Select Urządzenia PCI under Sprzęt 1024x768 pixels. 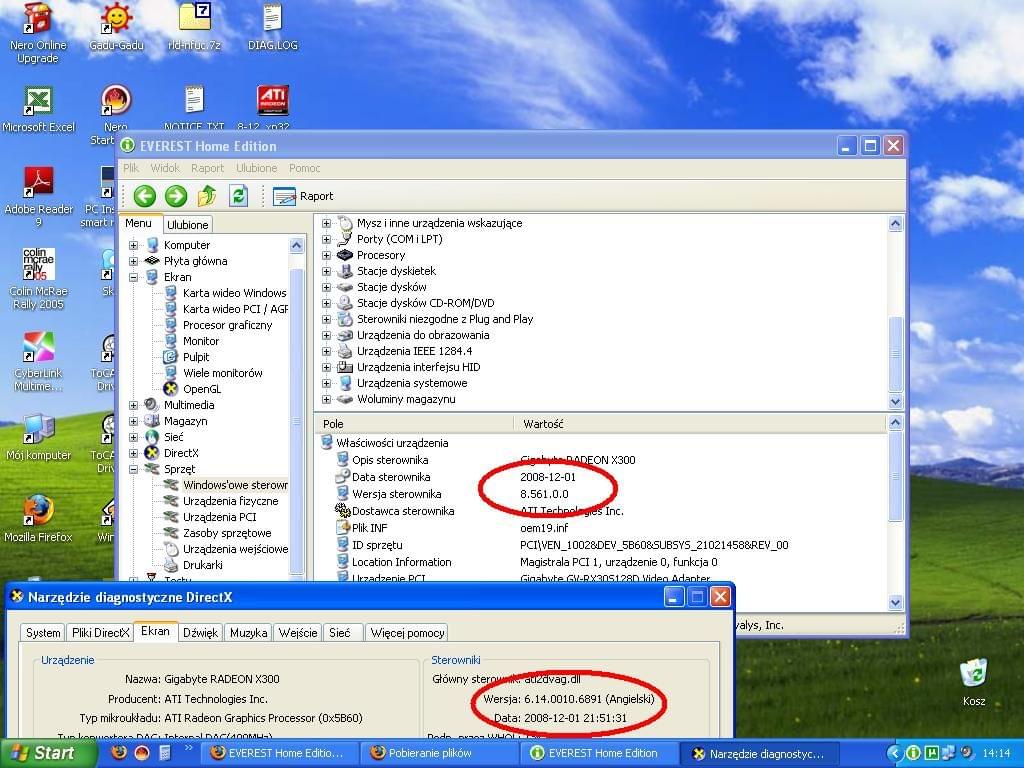[219, 517]
